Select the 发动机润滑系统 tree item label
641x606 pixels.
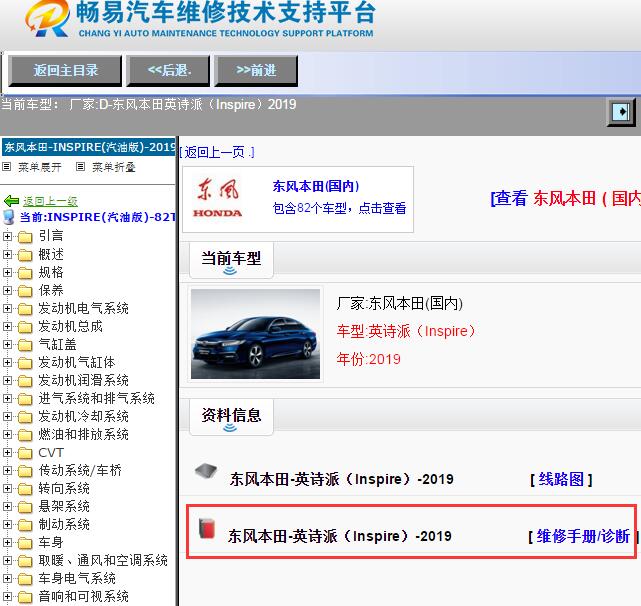[83, 380]
